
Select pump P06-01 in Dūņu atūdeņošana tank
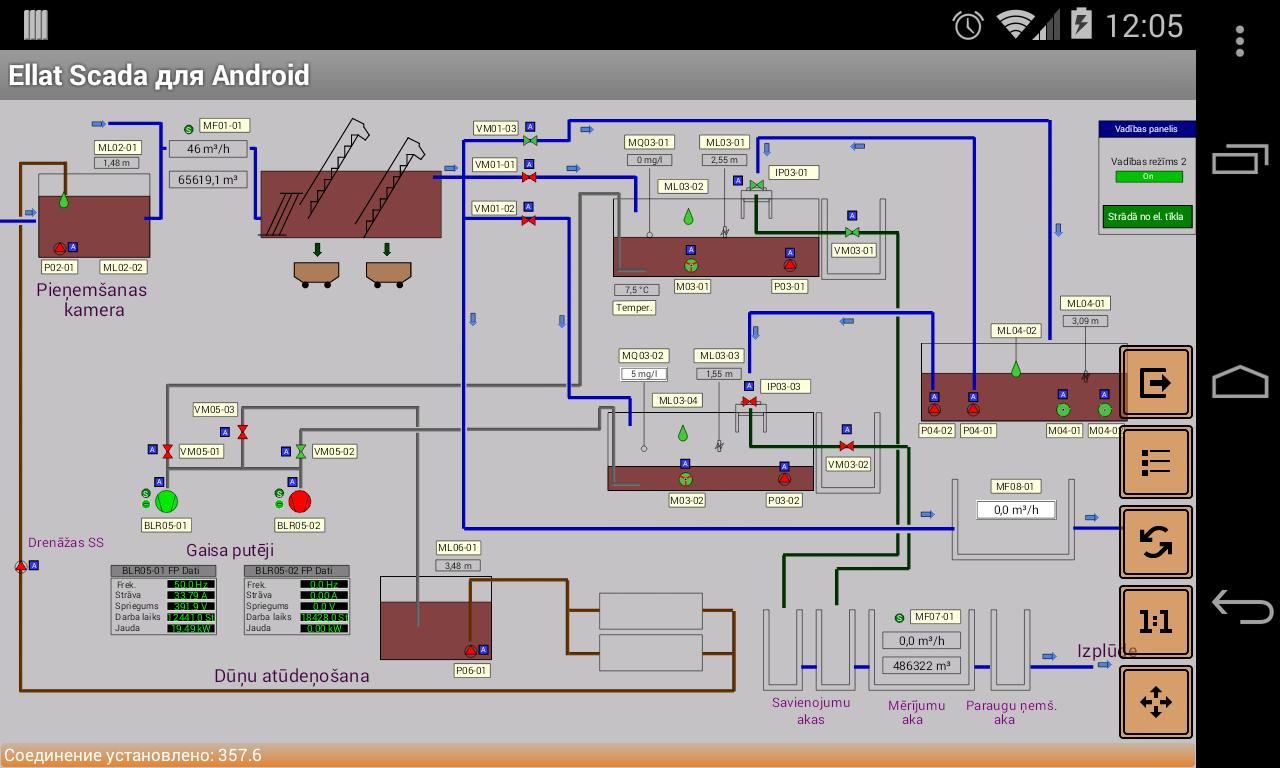tap(468, 652)
